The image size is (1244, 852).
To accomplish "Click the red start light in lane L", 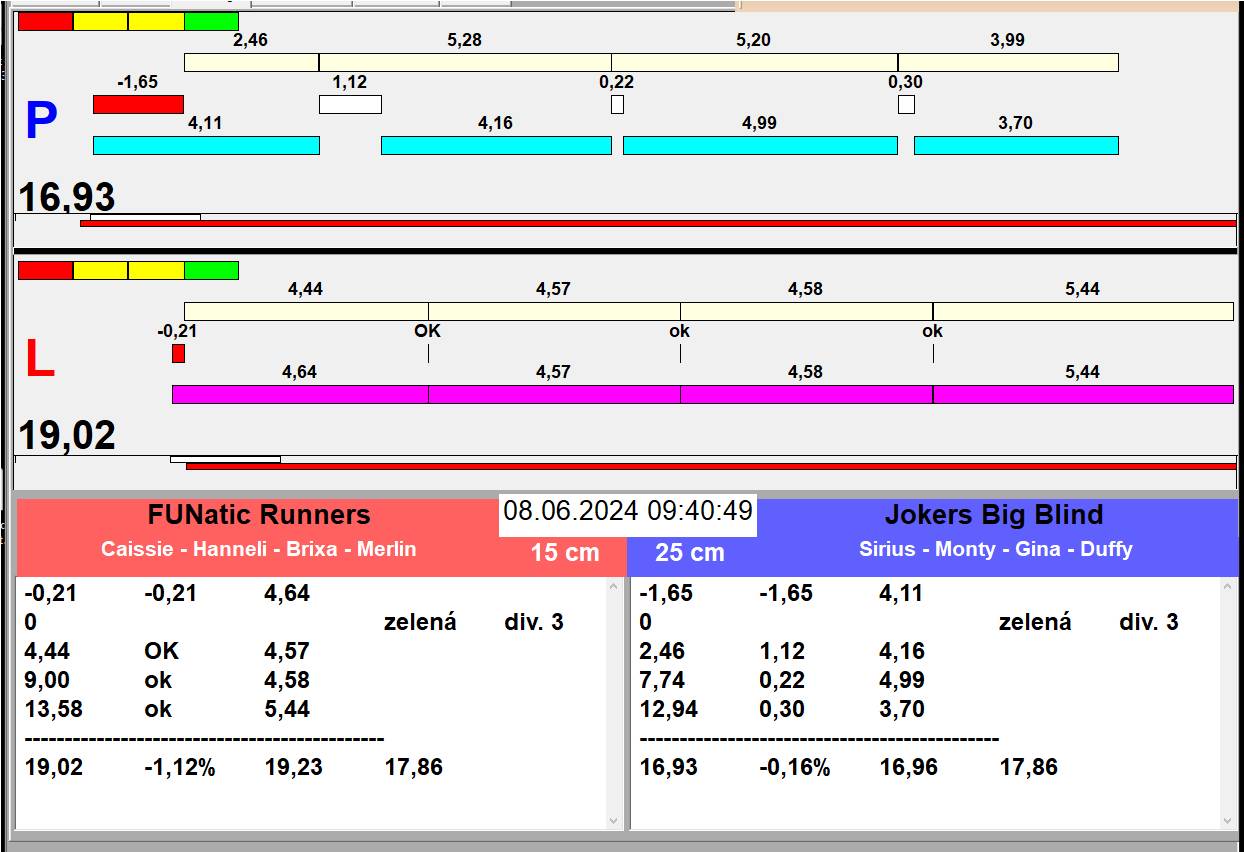I will (45, 270).
